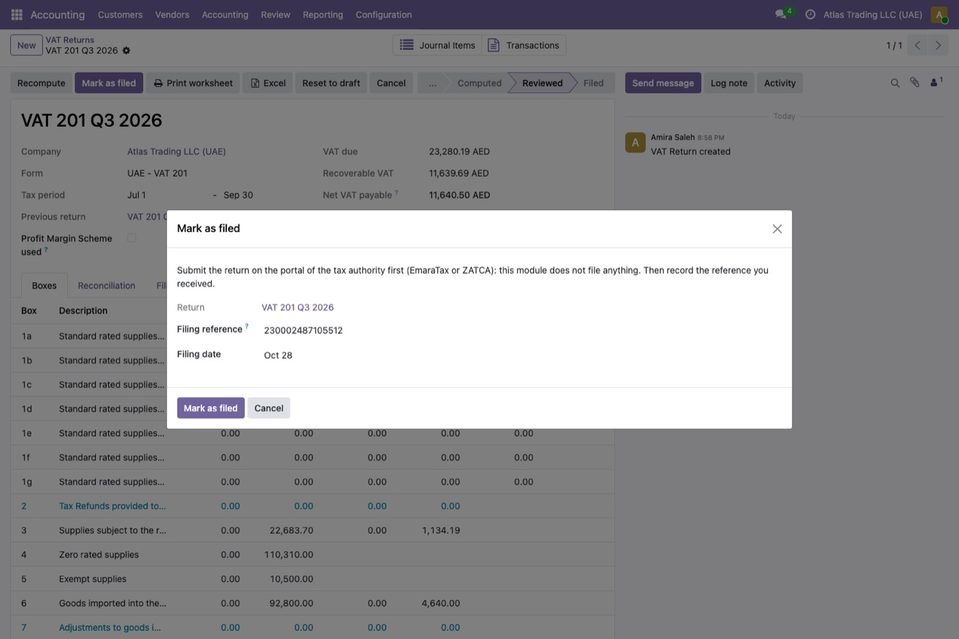Open the Activity scheduler button
The image size is (959, 639).
tap(780, 83)
